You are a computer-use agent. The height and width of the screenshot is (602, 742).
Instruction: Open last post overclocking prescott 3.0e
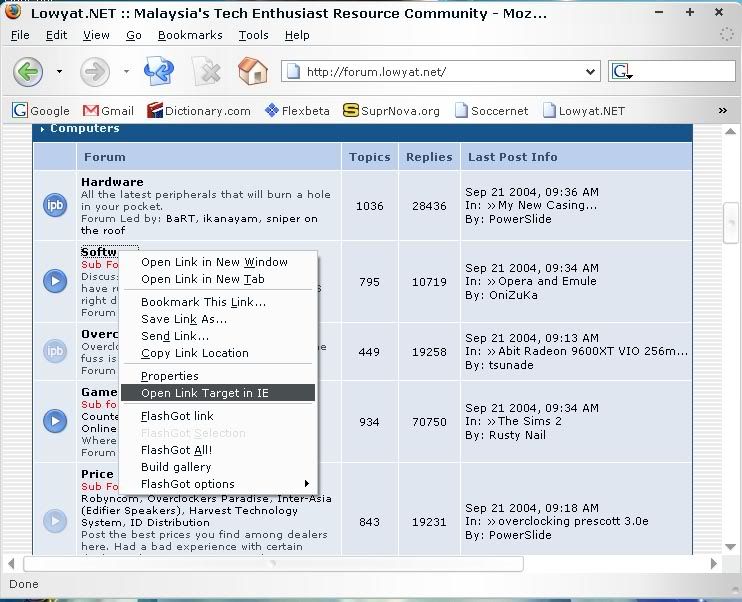point(573,521)
